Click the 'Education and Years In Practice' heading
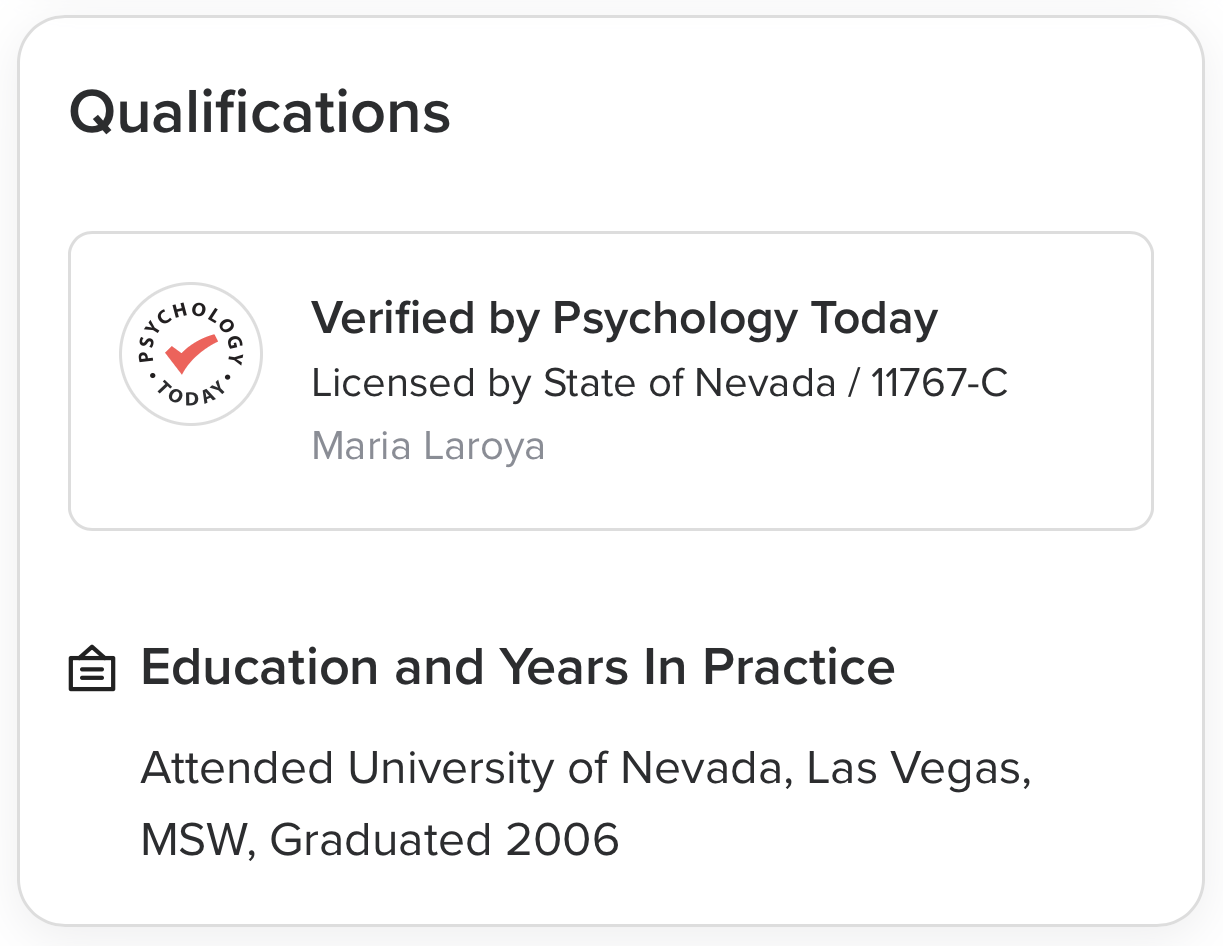Image resolution: width=1223 pixels, height=946 pixels. [517, 667]
